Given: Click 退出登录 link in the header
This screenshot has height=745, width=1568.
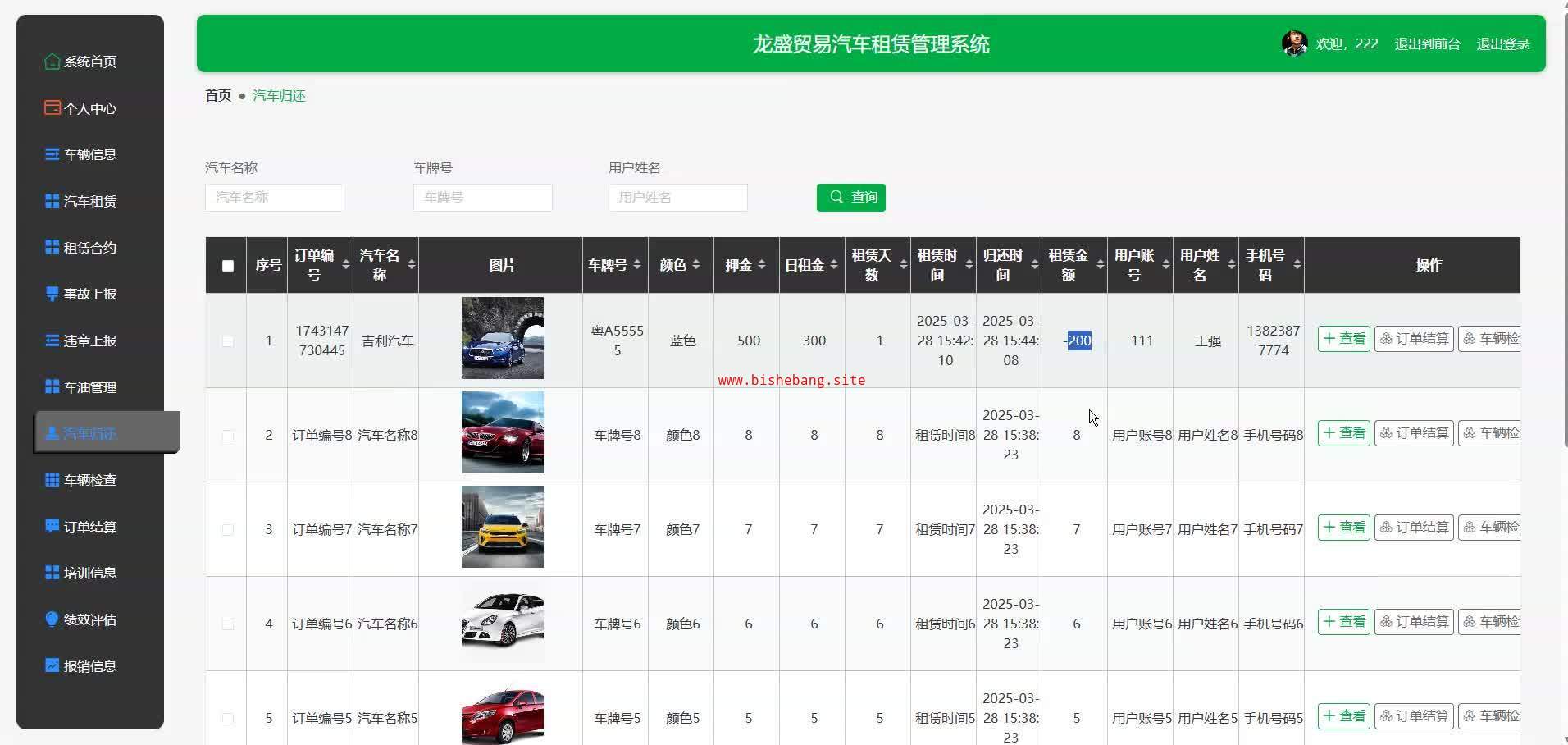Looking at the screenshot, I should click(x=1502, y=44).
